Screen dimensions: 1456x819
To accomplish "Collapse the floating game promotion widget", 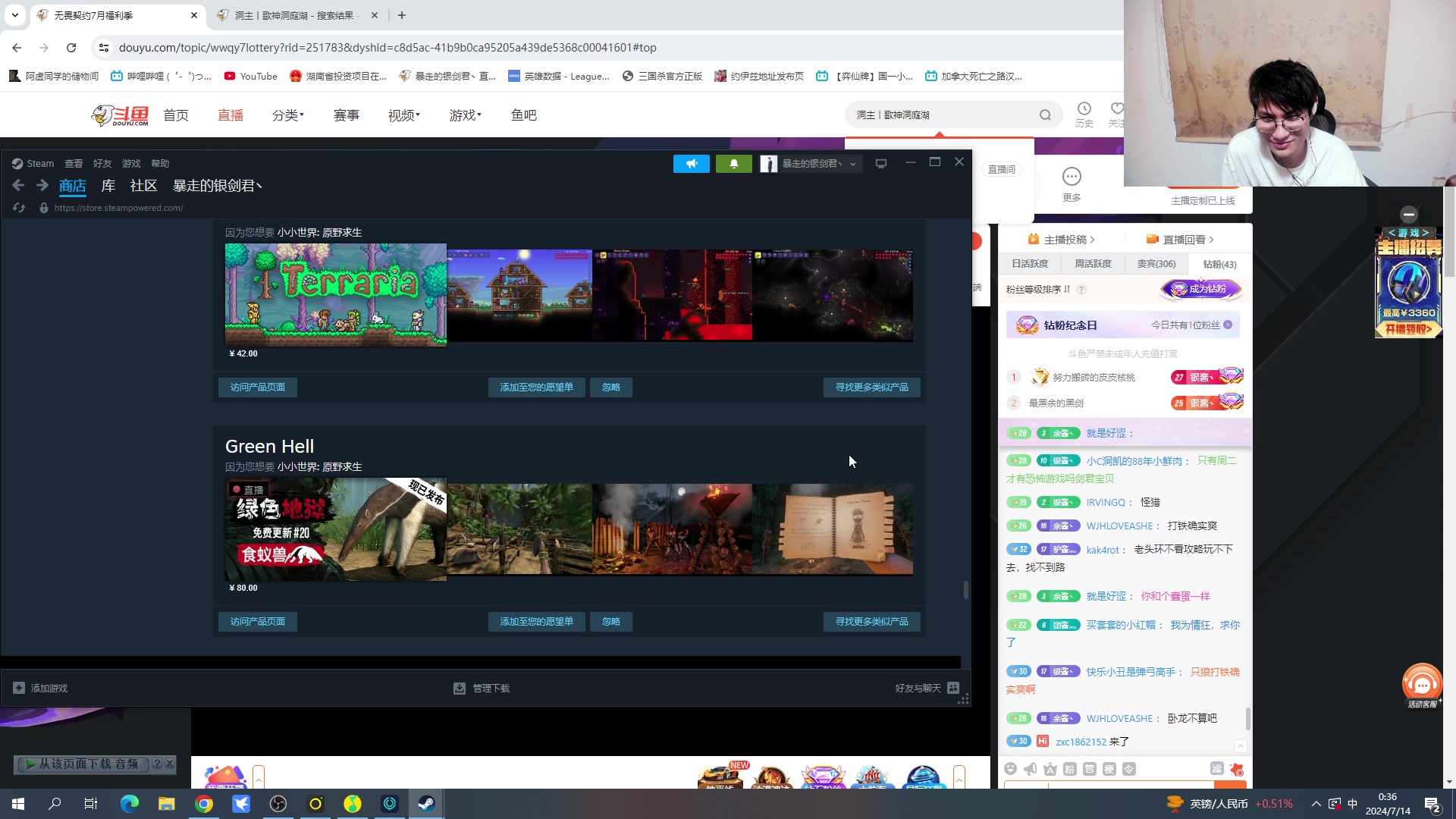I will tap(1408, 215).
